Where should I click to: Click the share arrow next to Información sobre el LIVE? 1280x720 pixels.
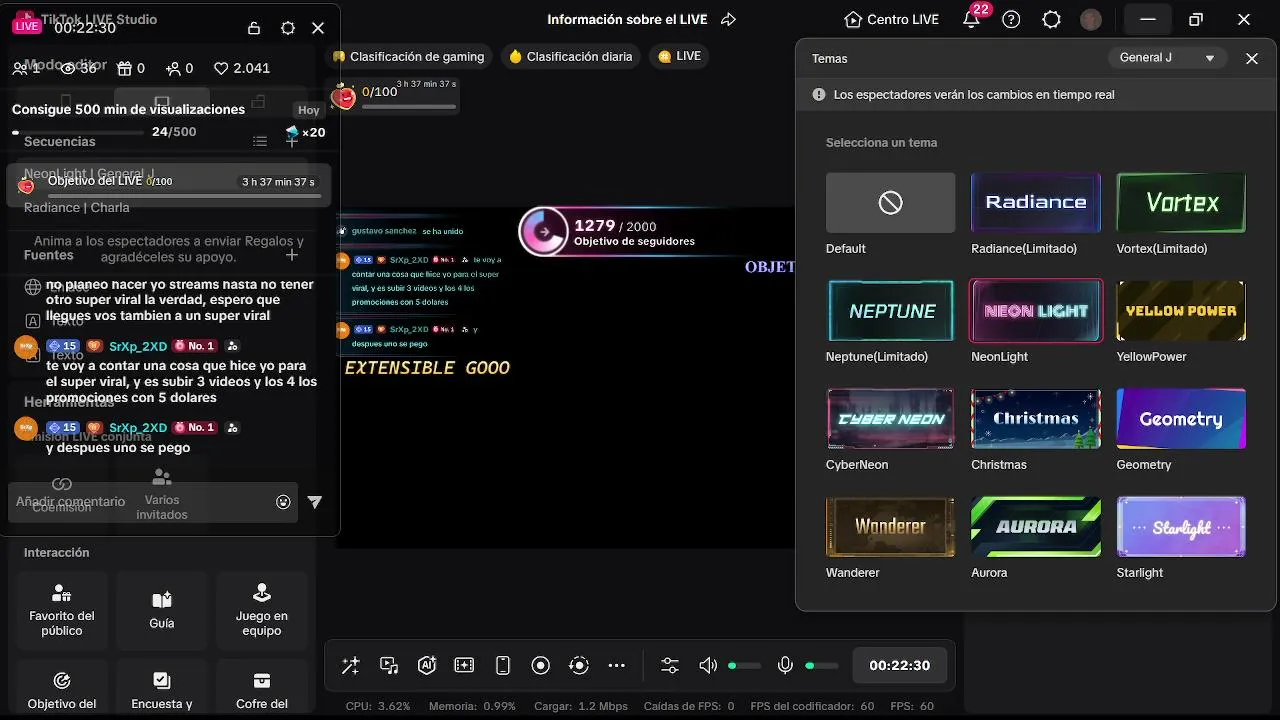[728, 19]
